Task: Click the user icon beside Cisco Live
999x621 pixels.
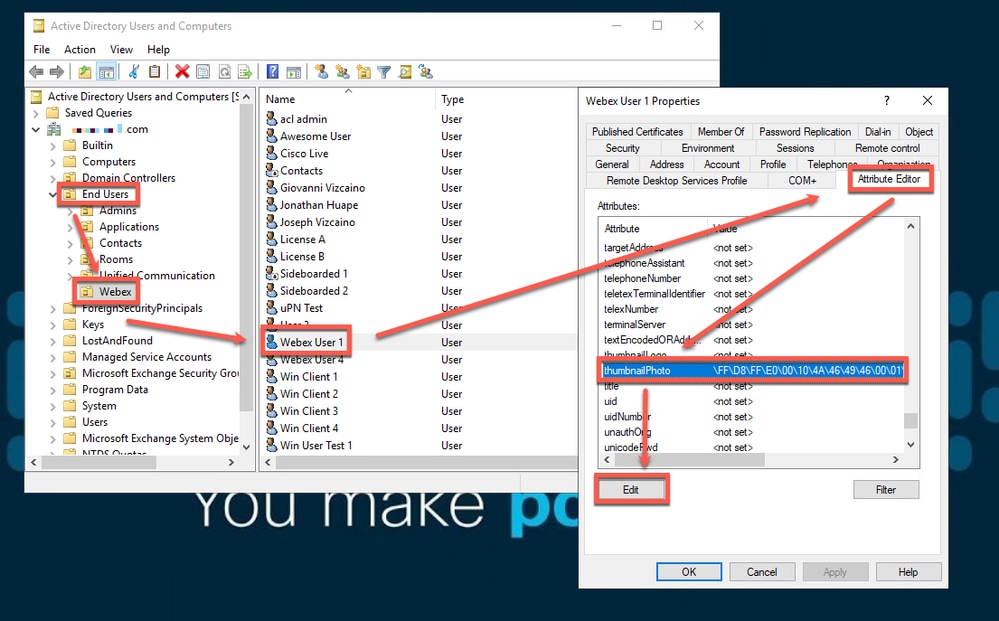Action: pos(271,153)
